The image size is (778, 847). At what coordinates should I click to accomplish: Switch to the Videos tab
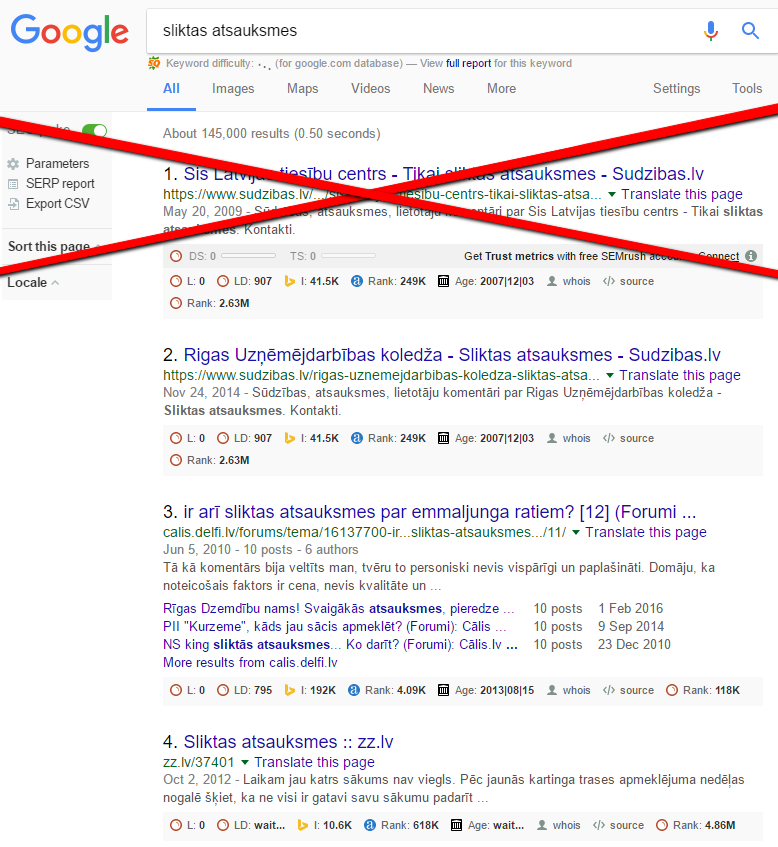coord(371,89)
